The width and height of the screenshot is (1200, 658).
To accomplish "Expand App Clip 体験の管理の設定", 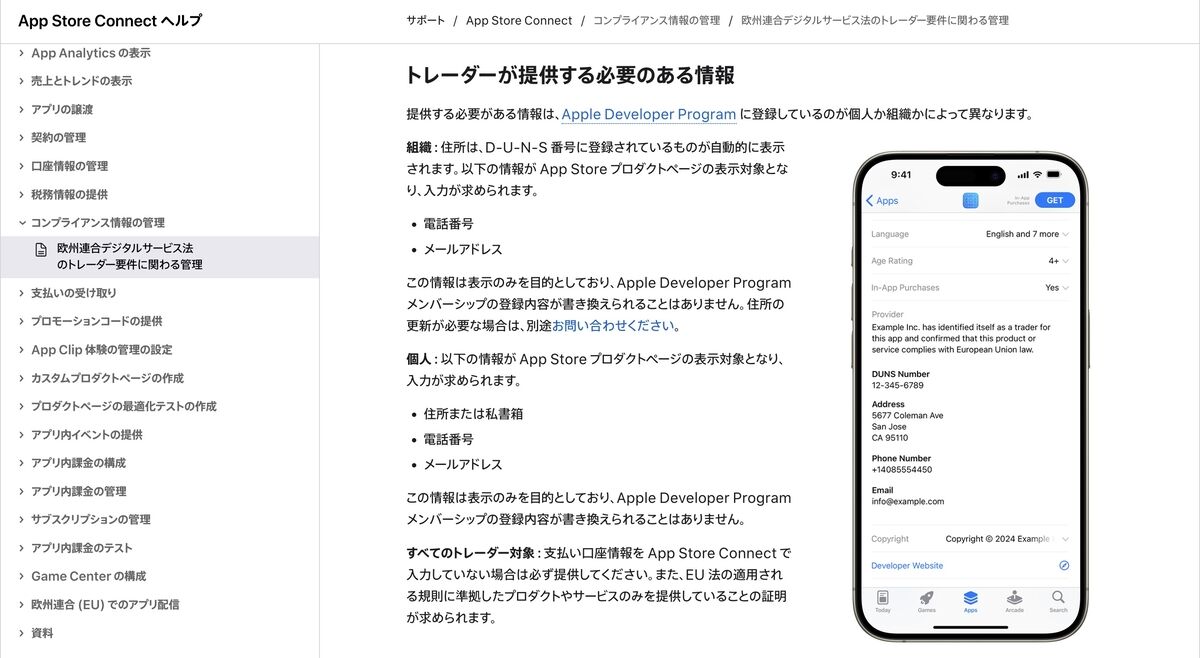I will click(x=101, y=350).
